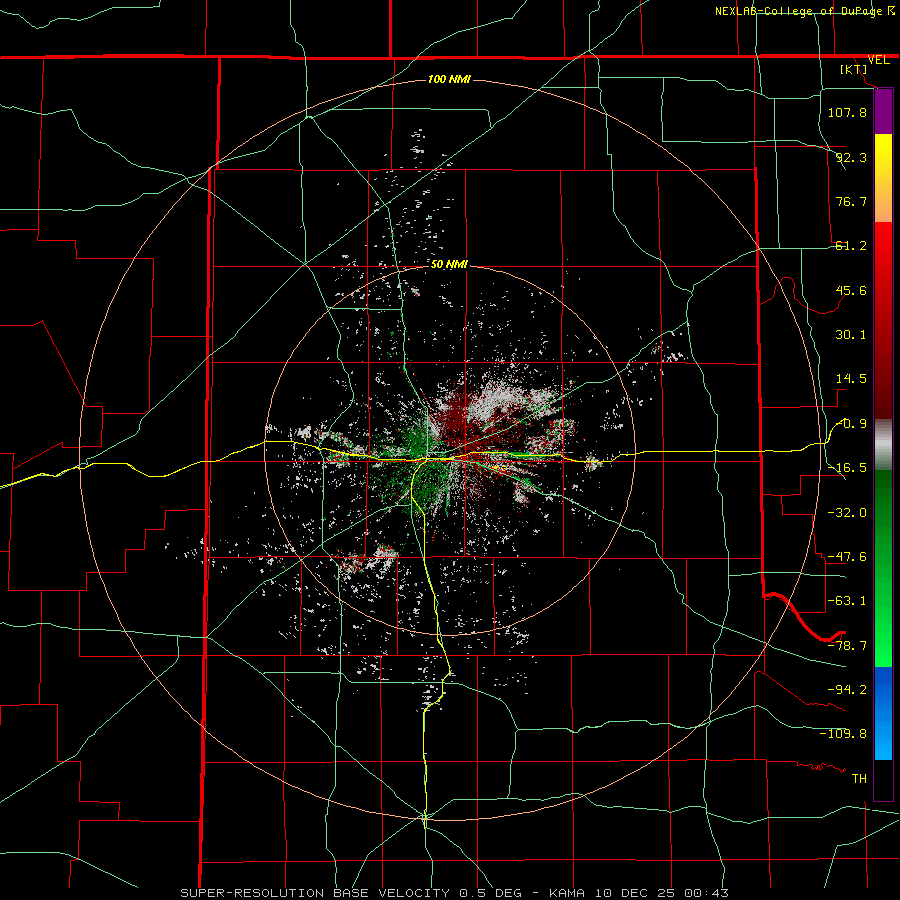The image size is (900, 900).
Task: Click the 50 NMI range ring label
Action: (449, 264)
